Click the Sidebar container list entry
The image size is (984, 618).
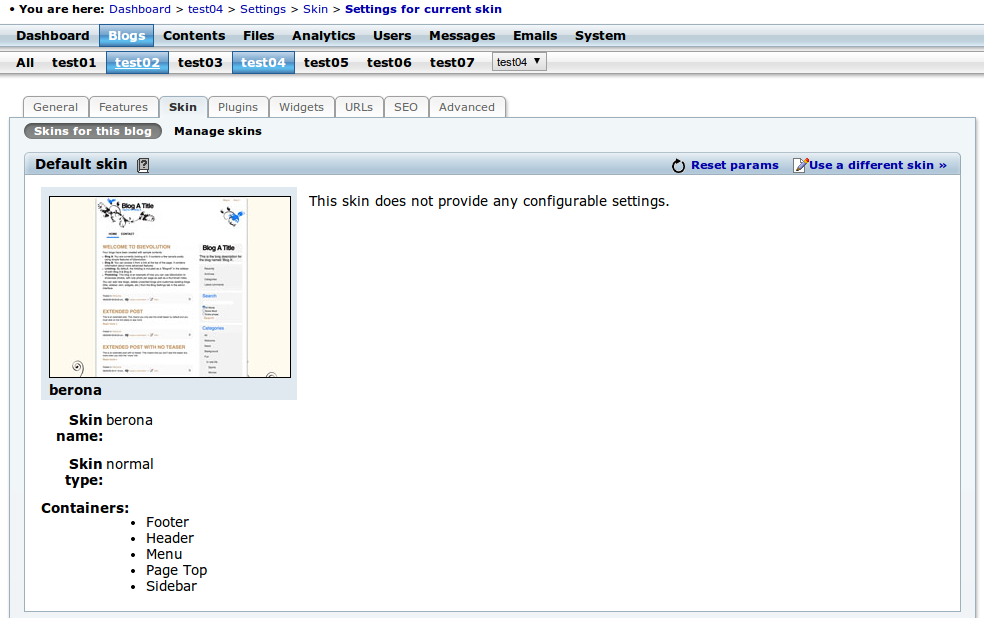pyautogui.click(x=171, y=587)
